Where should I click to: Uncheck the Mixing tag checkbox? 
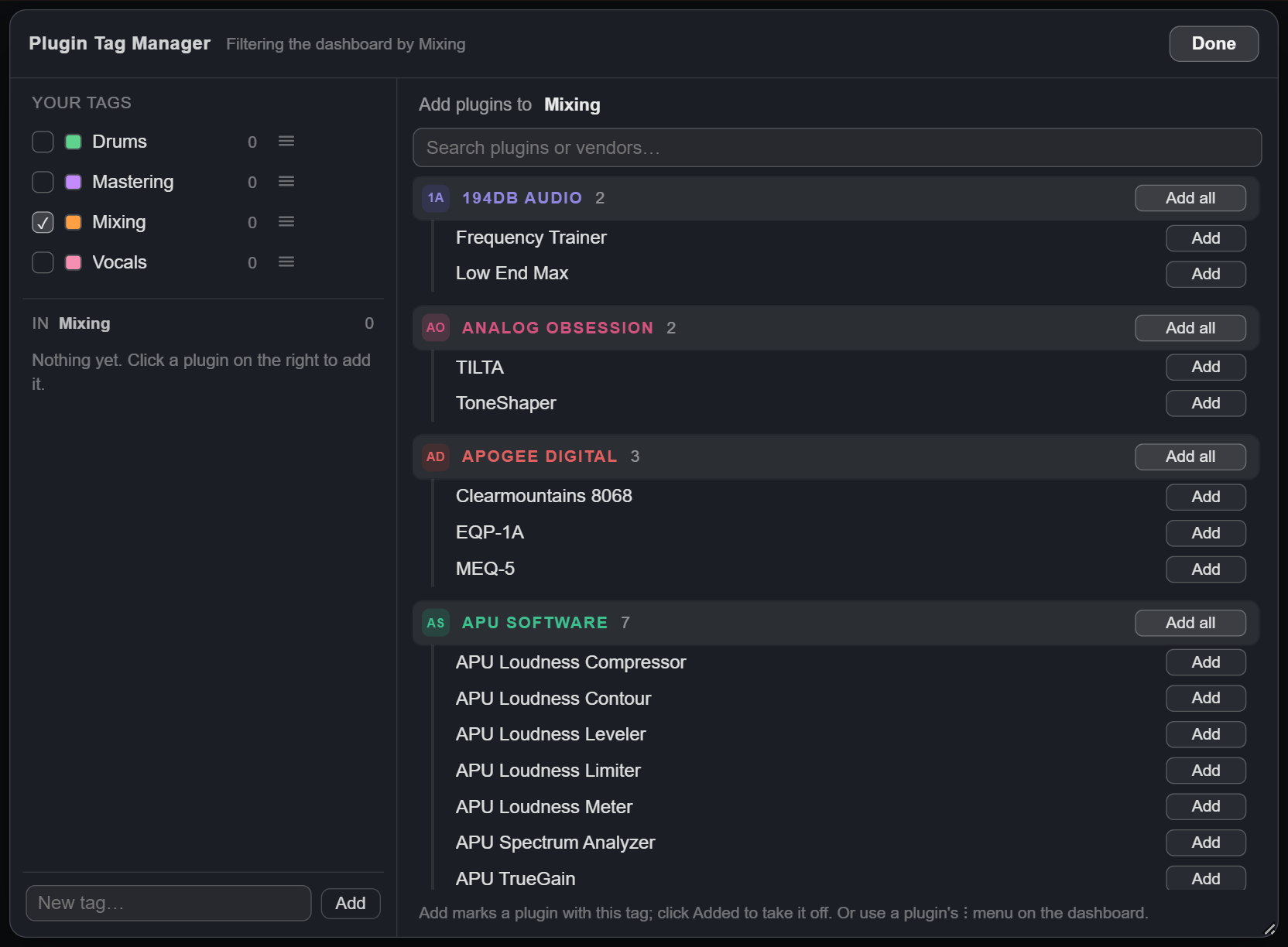[x=43, y=222]
